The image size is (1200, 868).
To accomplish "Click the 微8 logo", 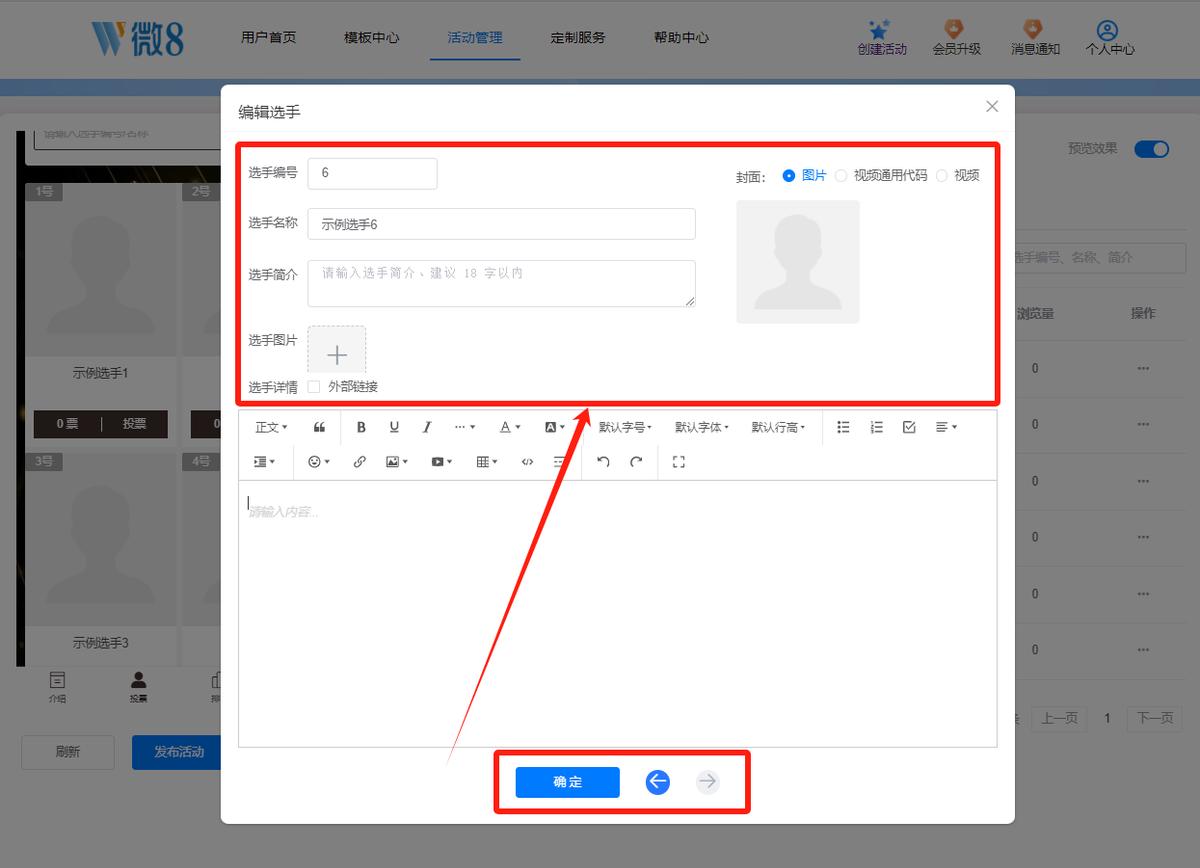I will 138,38.
